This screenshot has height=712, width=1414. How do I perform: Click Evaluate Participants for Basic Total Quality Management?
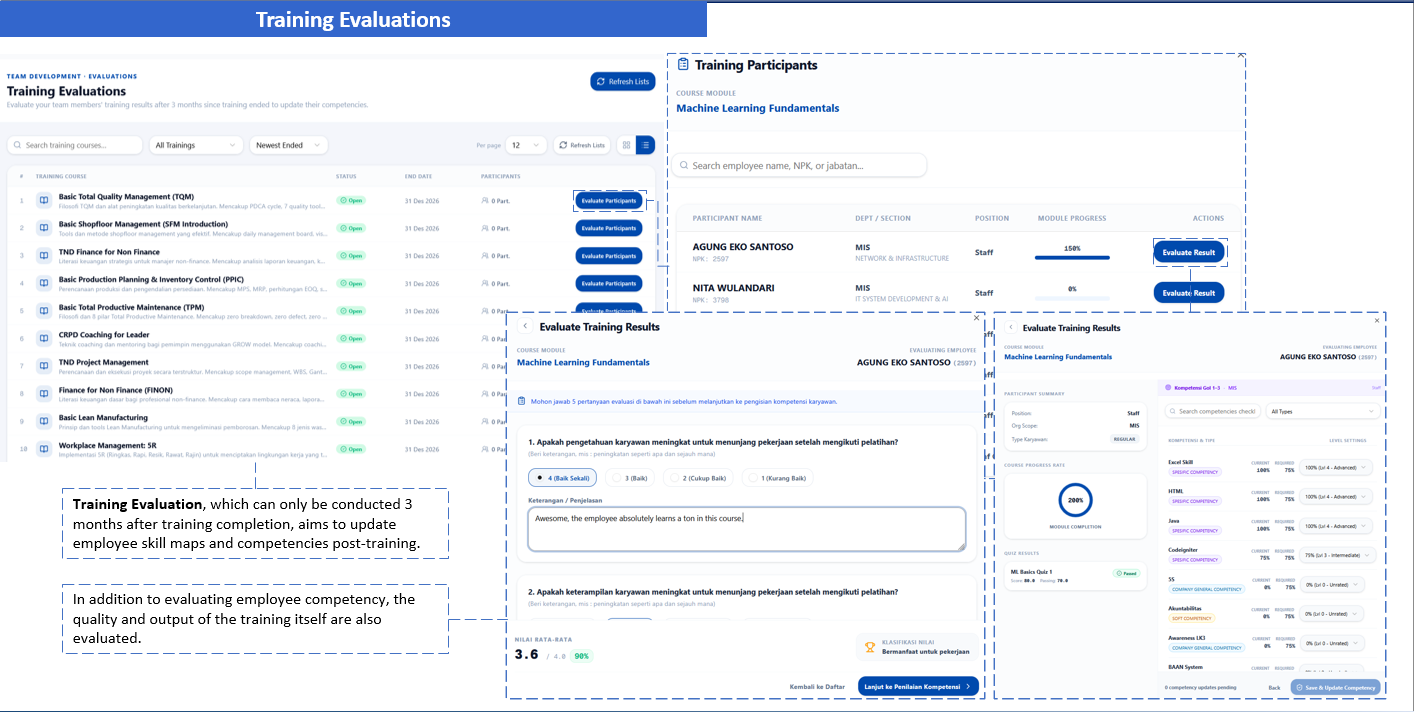click(x=609, y=200)
